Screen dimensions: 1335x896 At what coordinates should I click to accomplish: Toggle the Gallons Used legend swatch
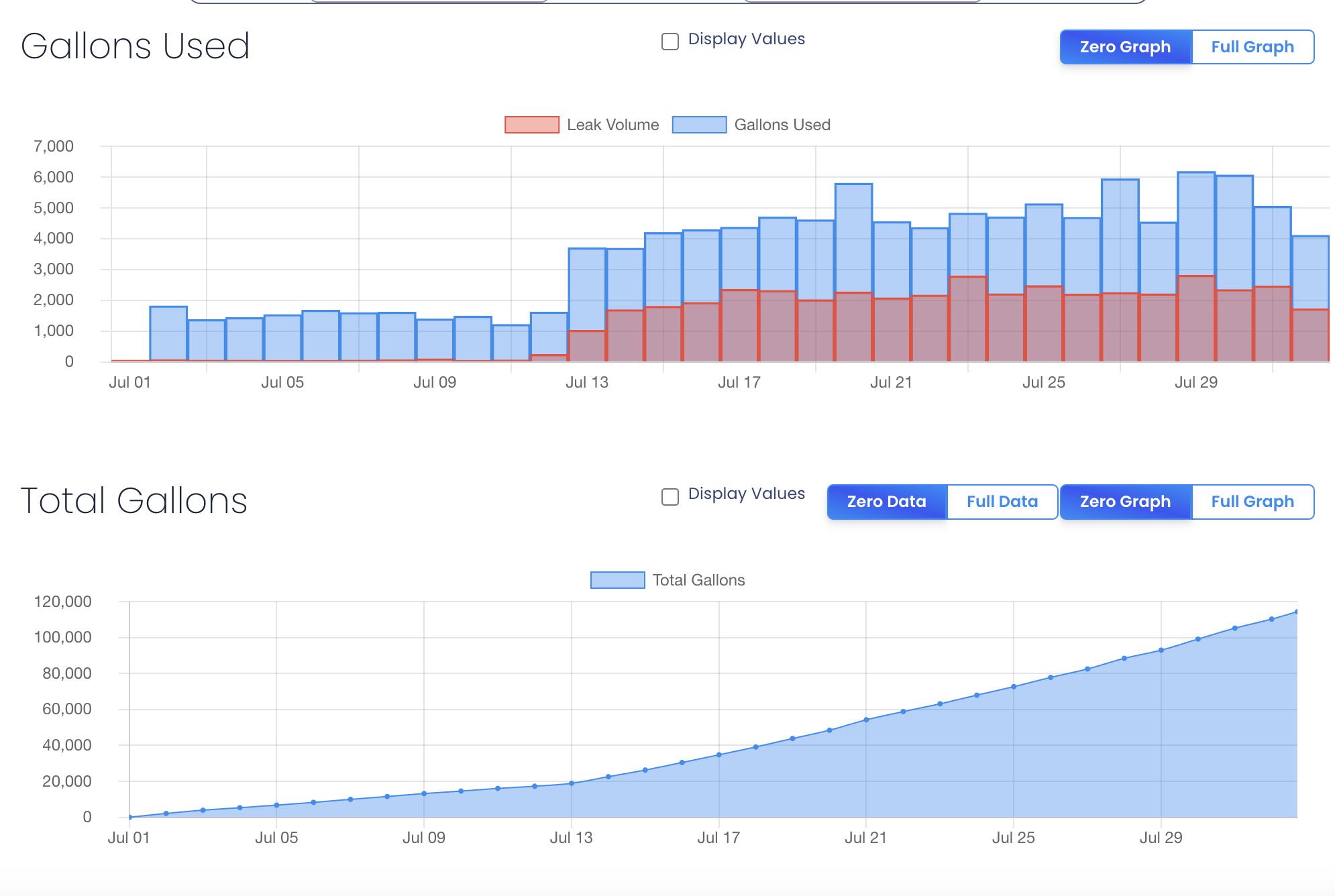coord(699,125)
